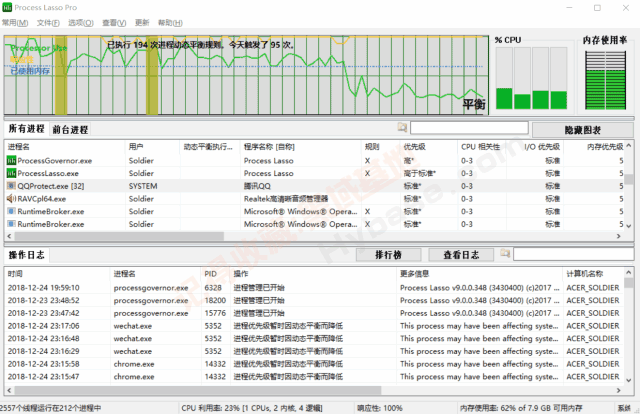Sort by CPU 相关性 column header

[x=482, y=147]
